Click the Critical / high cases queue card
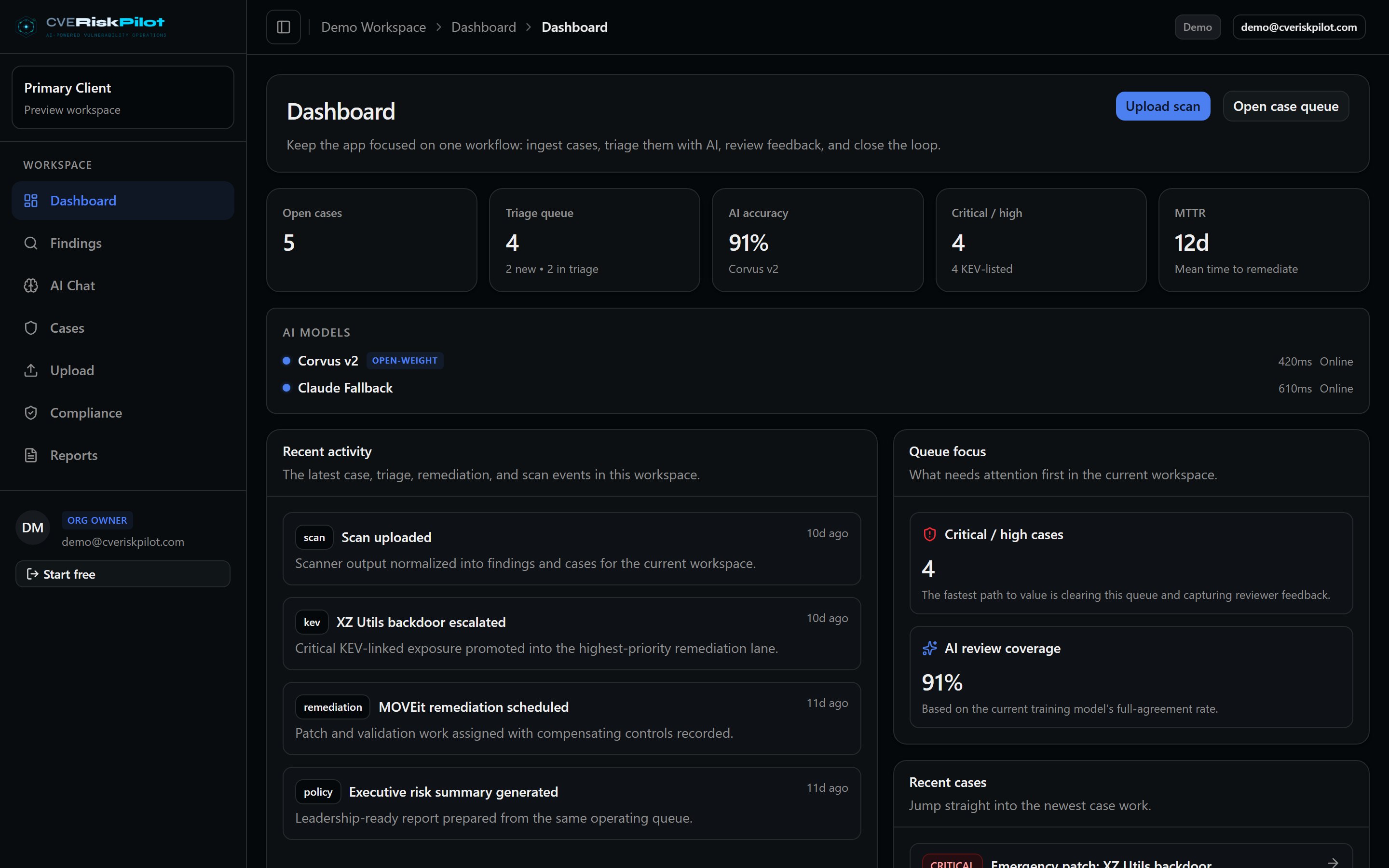This screenshot has width=1389, height=868. 1130,563
